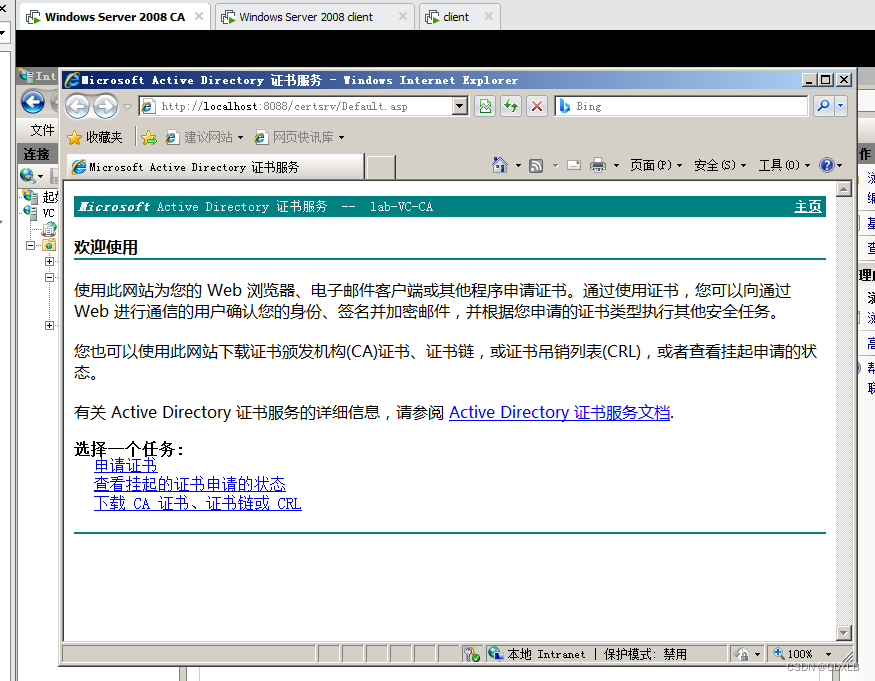Viewport: 875px width, 681px height.
Task: Switch to Windows Server 2008 CA tab
Action: coord(114,17)
